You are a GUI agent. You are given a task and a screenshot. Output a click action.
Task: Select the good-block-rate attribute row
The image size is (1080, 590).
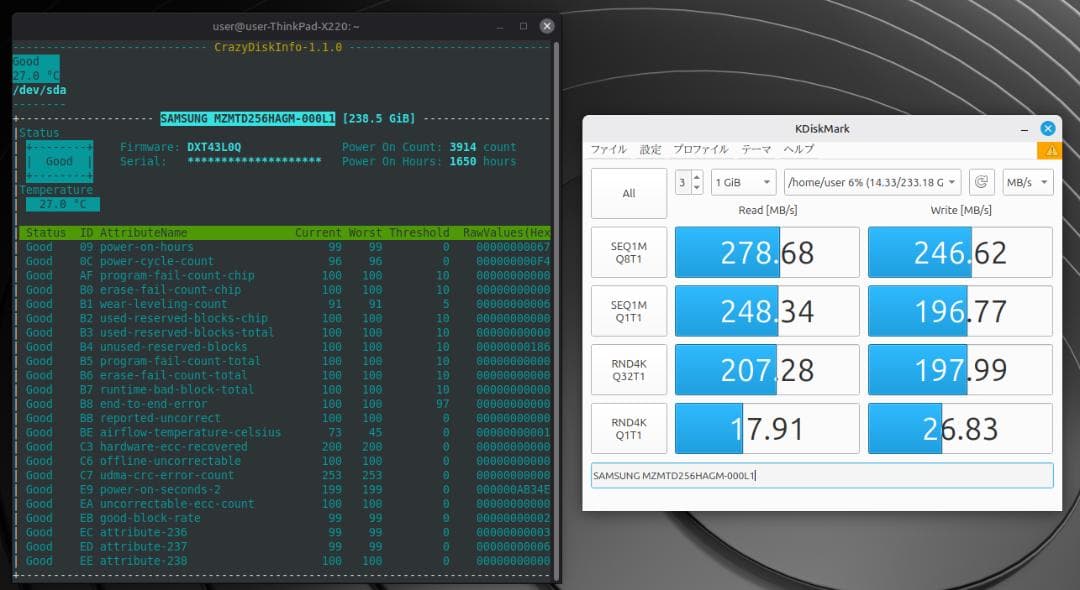[x=284, y=518]
